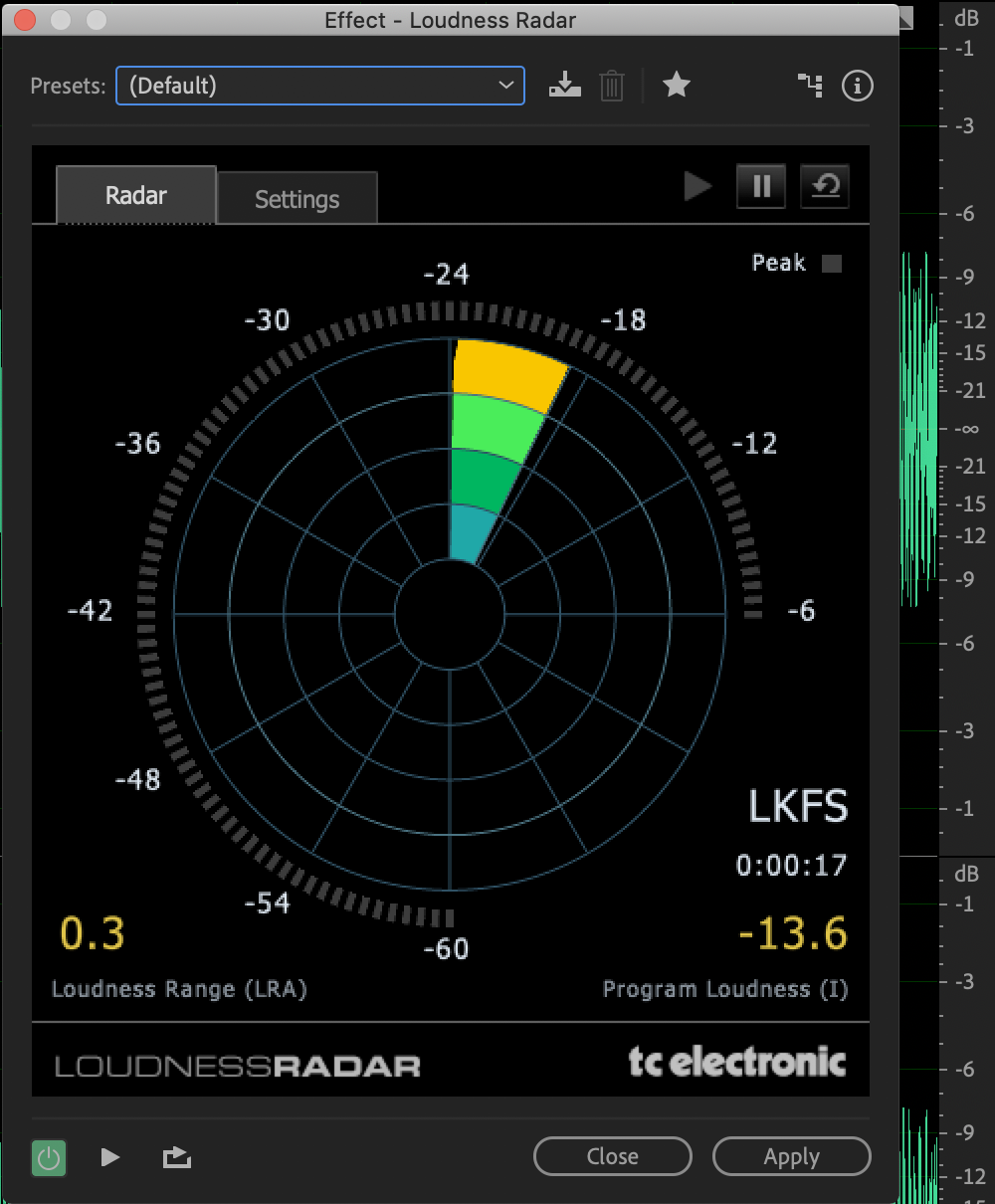Close the Loudness Radar dialog
This screenshot has width=995, height=1204.
click(x=613, y=1156)
